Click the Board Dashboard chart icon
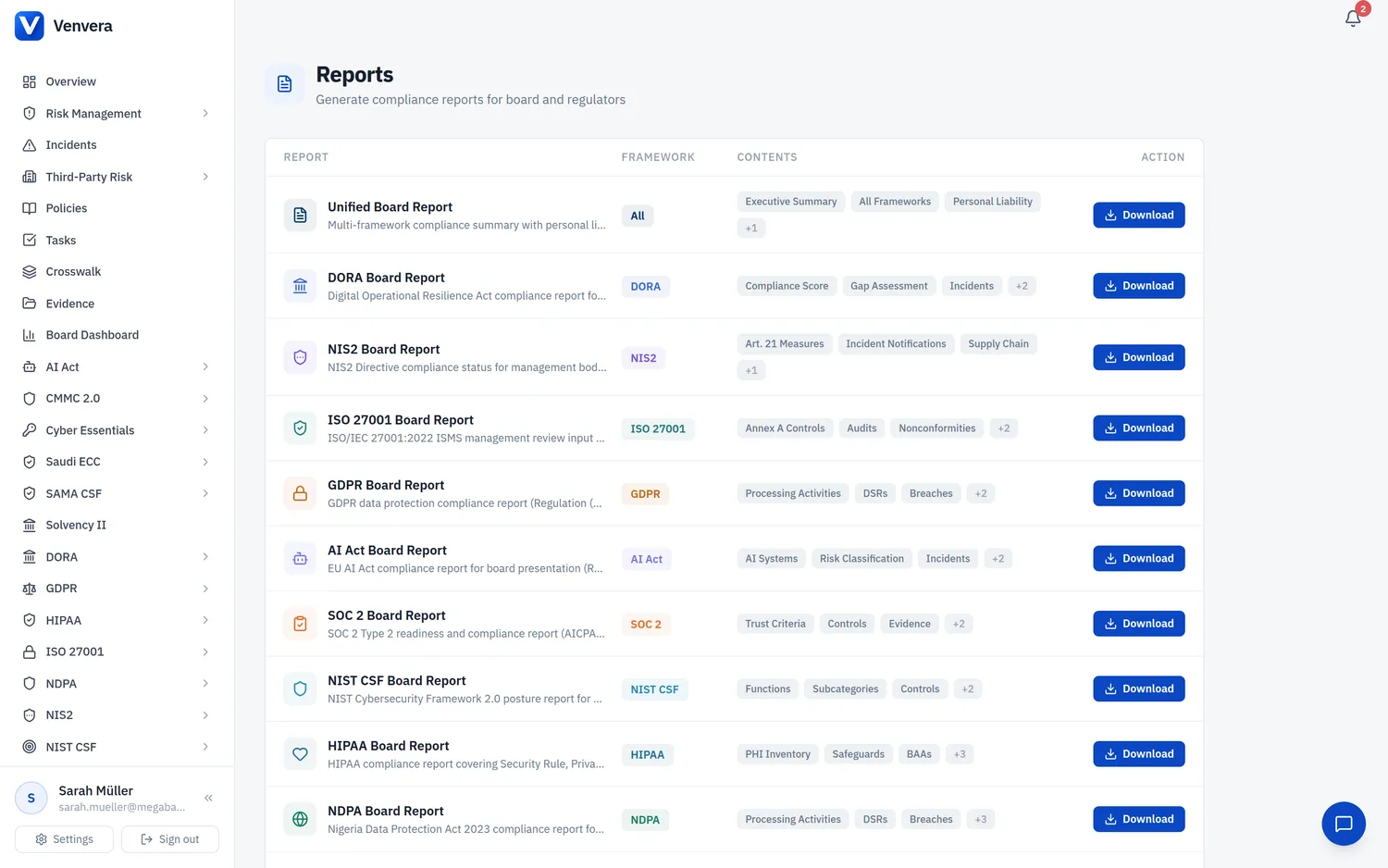 click(30, 335)
